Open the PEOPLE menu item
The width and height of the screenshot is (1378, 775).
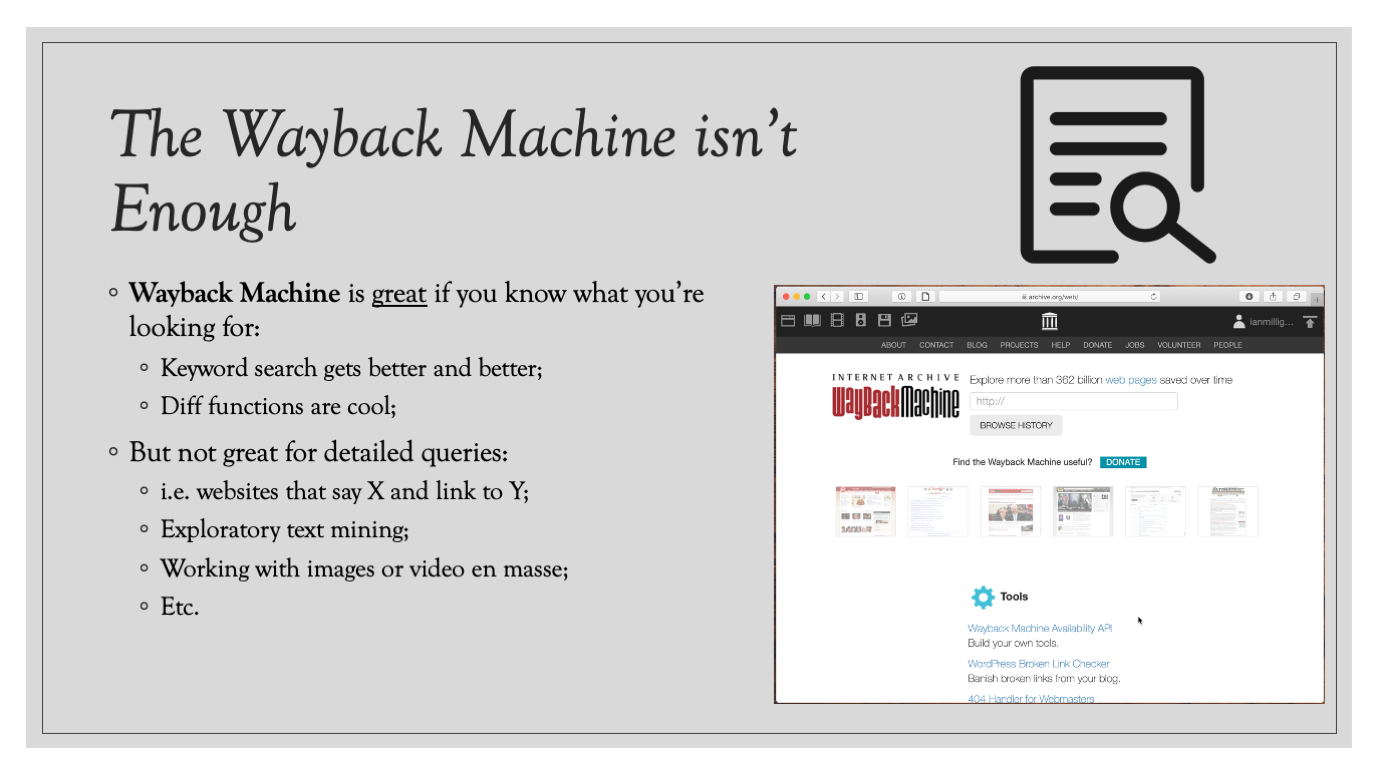tap(1228, 345)
